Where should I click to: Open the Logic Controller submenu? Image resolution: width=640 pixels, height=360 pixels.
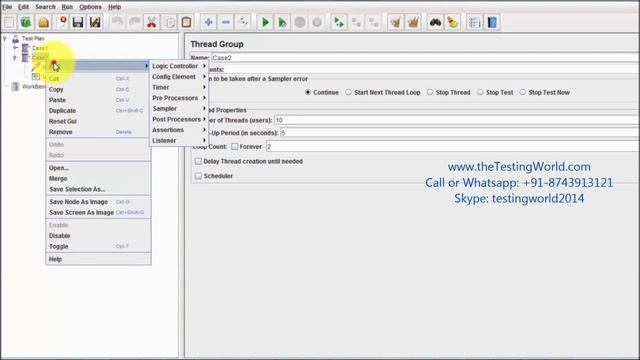tap(179, 66)
